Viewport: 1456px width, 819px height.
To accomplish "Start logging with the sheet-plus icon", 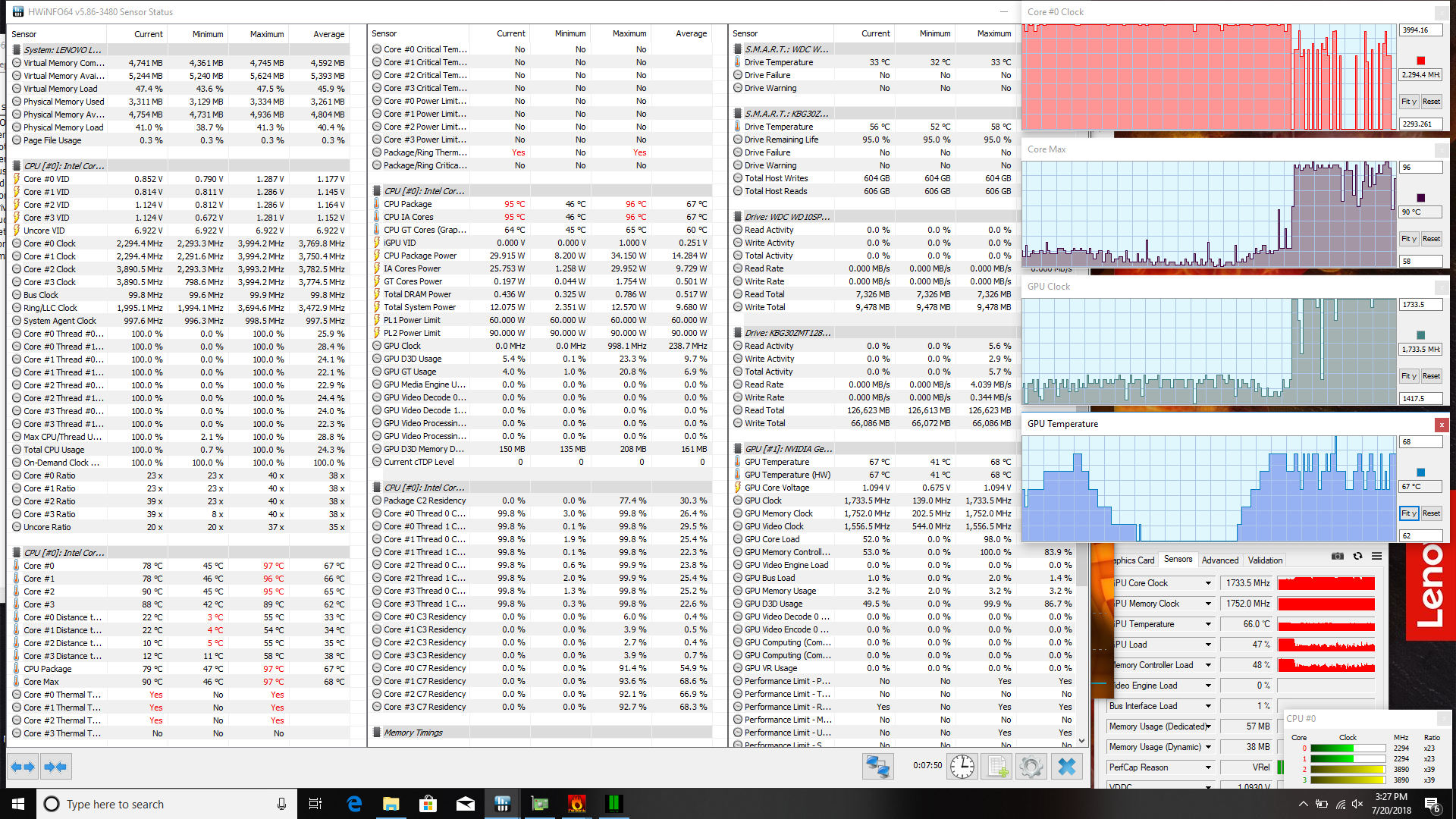I will point(996,767).
